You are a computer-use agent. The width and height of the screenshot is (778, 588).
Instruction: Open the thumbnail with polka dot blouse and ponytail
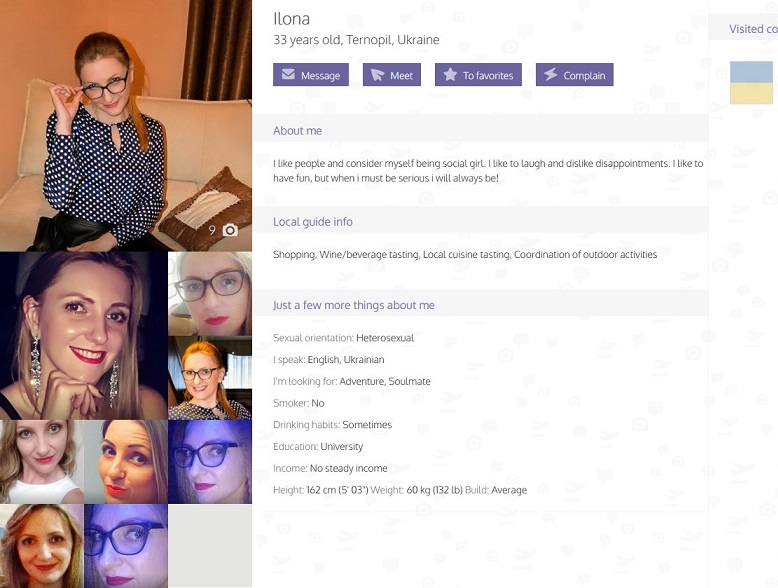pyautogui.click(x=210, y=378)
